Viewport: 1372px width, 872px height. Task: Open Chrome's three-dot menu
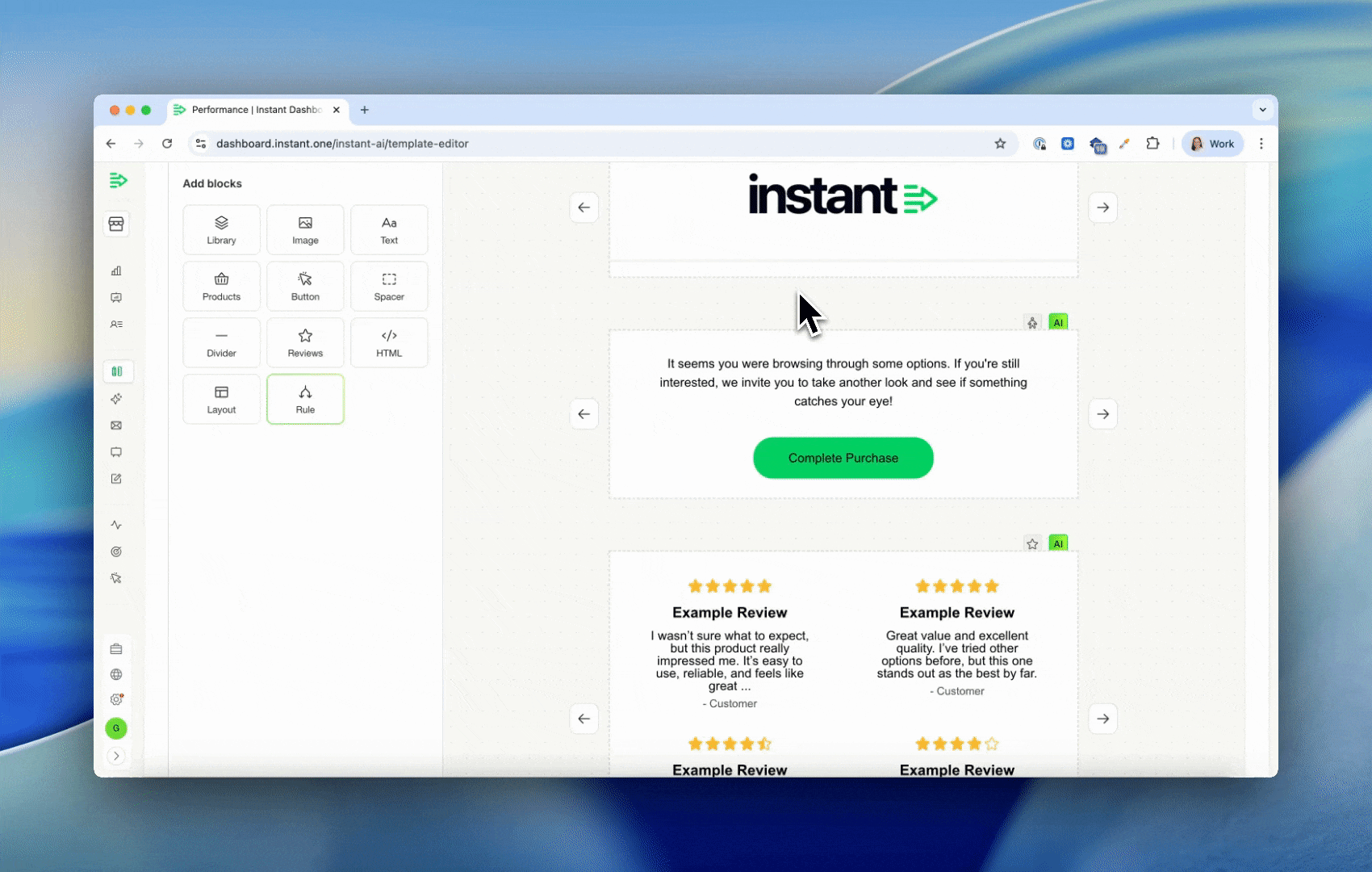tap(1261, 144)
